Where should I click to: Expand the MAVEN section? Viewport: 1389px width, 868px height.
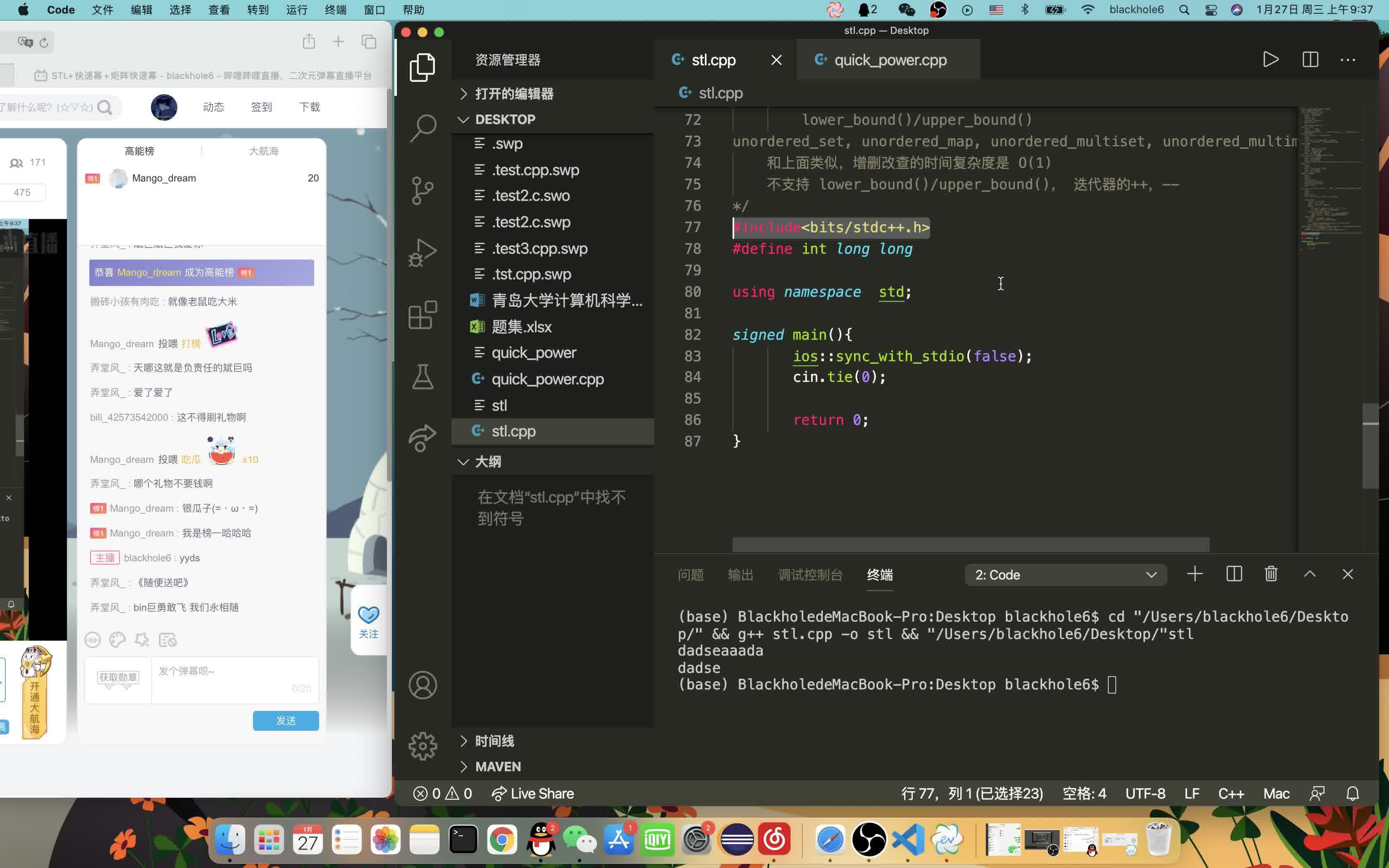coord(463,766)
